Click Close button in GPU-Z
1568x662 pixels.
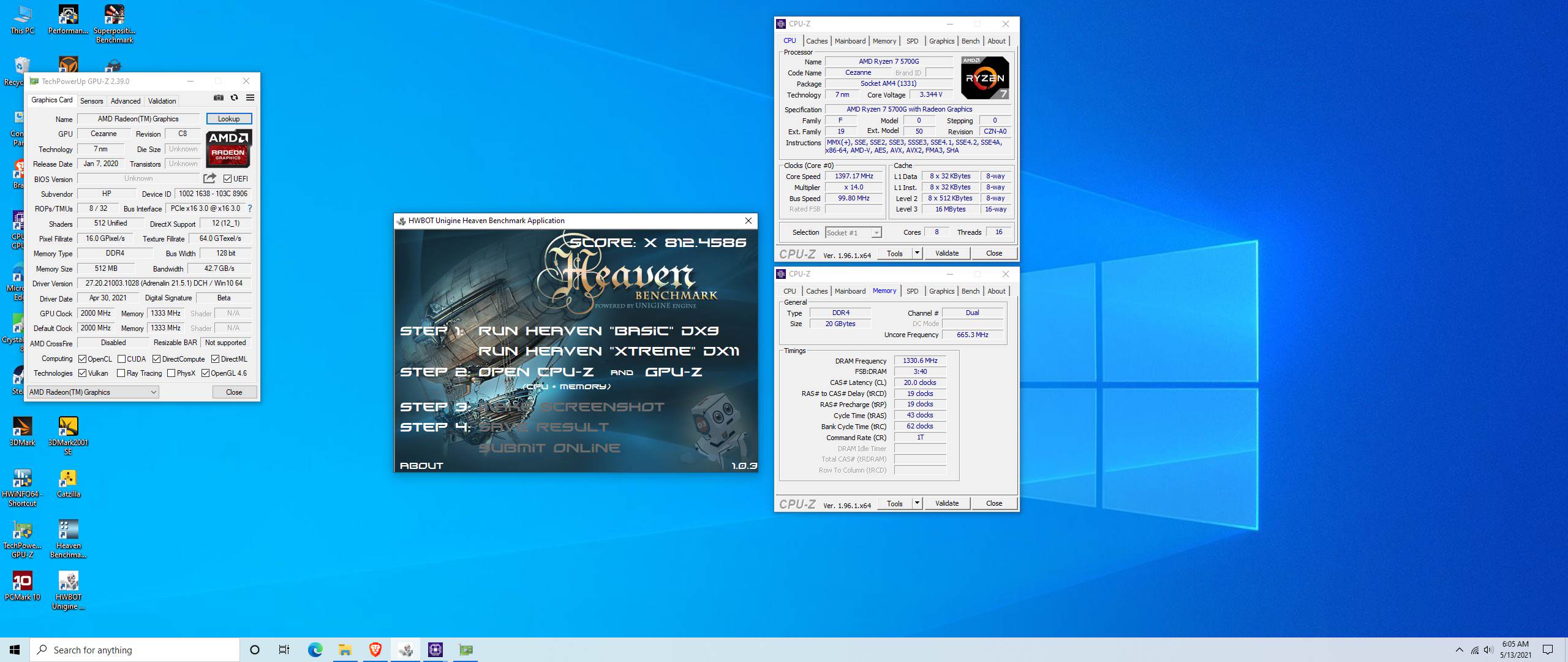coord(234,392)
